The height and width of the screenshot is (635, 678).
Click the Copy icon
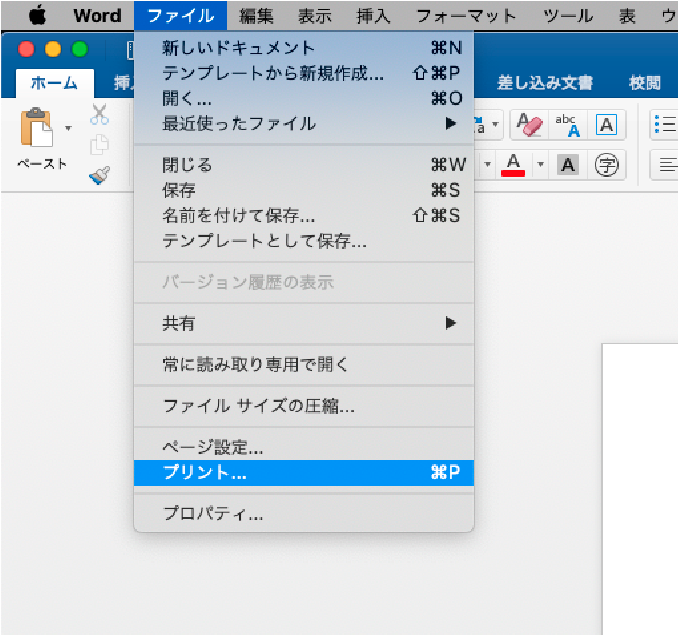point(99,144)
